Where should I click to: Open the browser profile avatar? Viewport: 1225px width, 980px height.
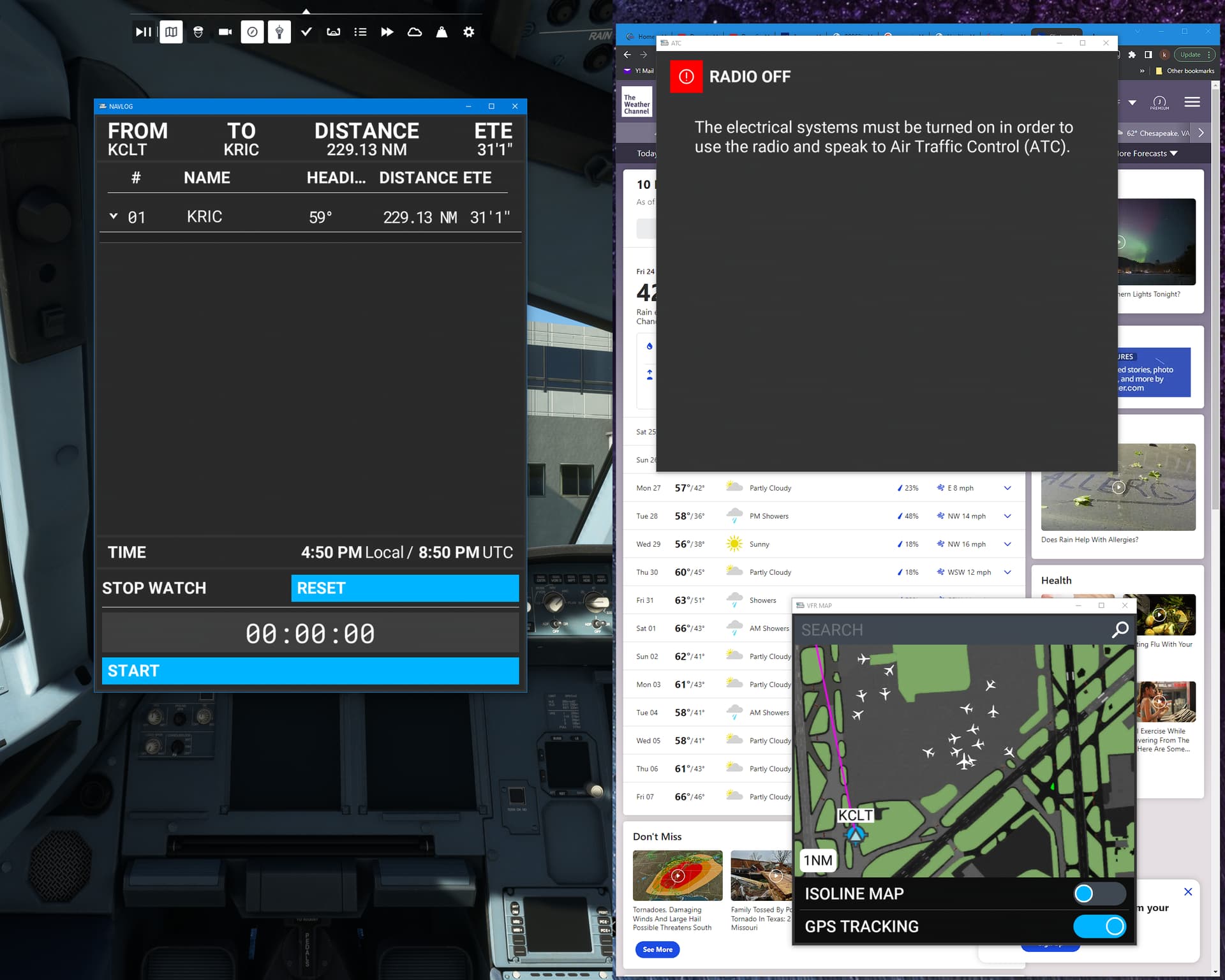point(1164,55)
